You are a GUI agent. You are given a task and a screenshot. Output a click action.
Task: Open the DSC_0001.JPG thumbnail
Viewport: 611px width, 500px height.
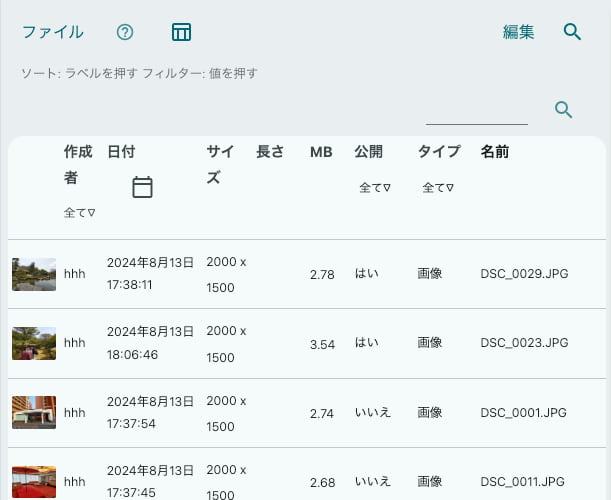tap(34, 412)
